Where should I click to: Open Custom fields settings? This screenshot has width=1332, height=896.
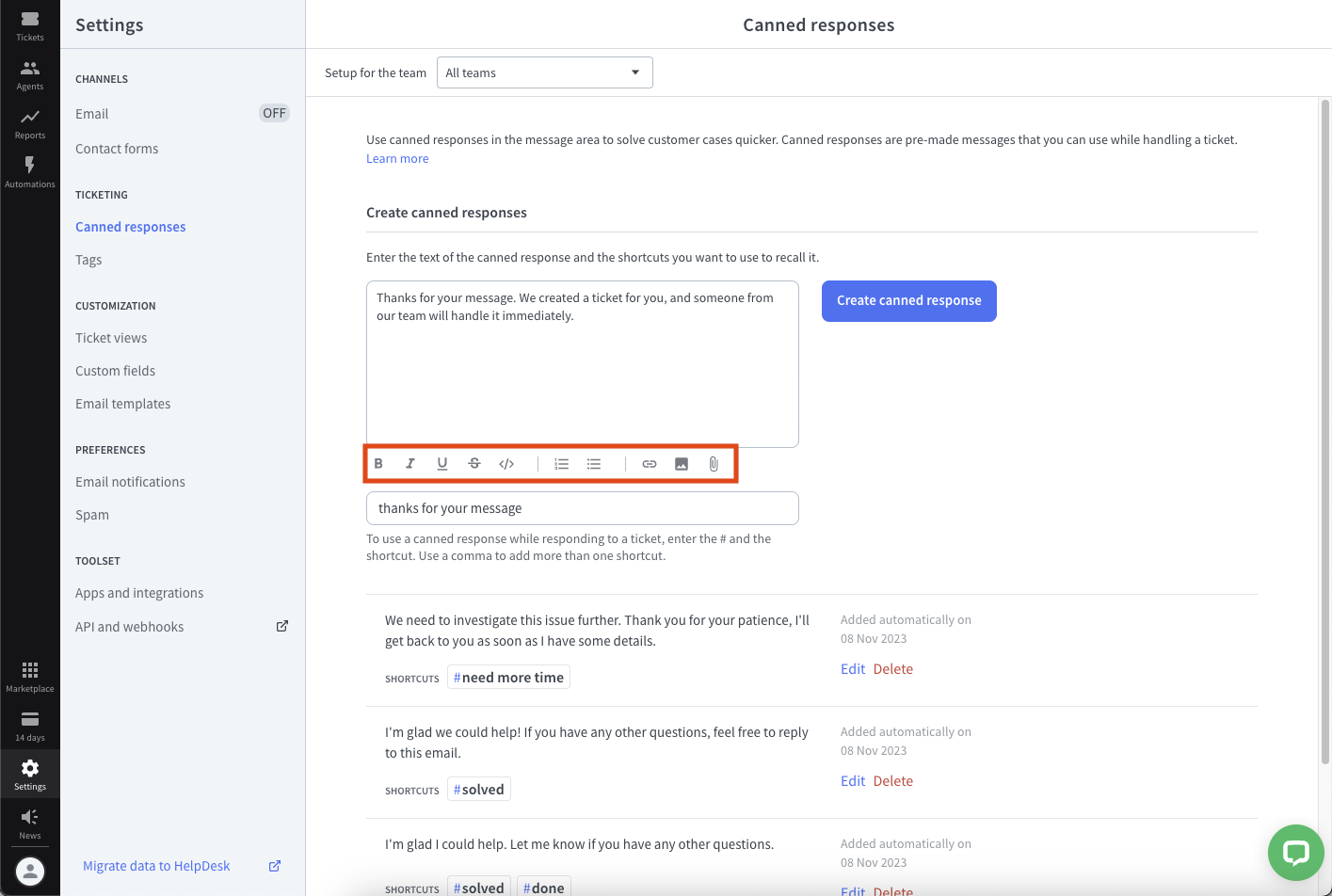click(115, 371)
